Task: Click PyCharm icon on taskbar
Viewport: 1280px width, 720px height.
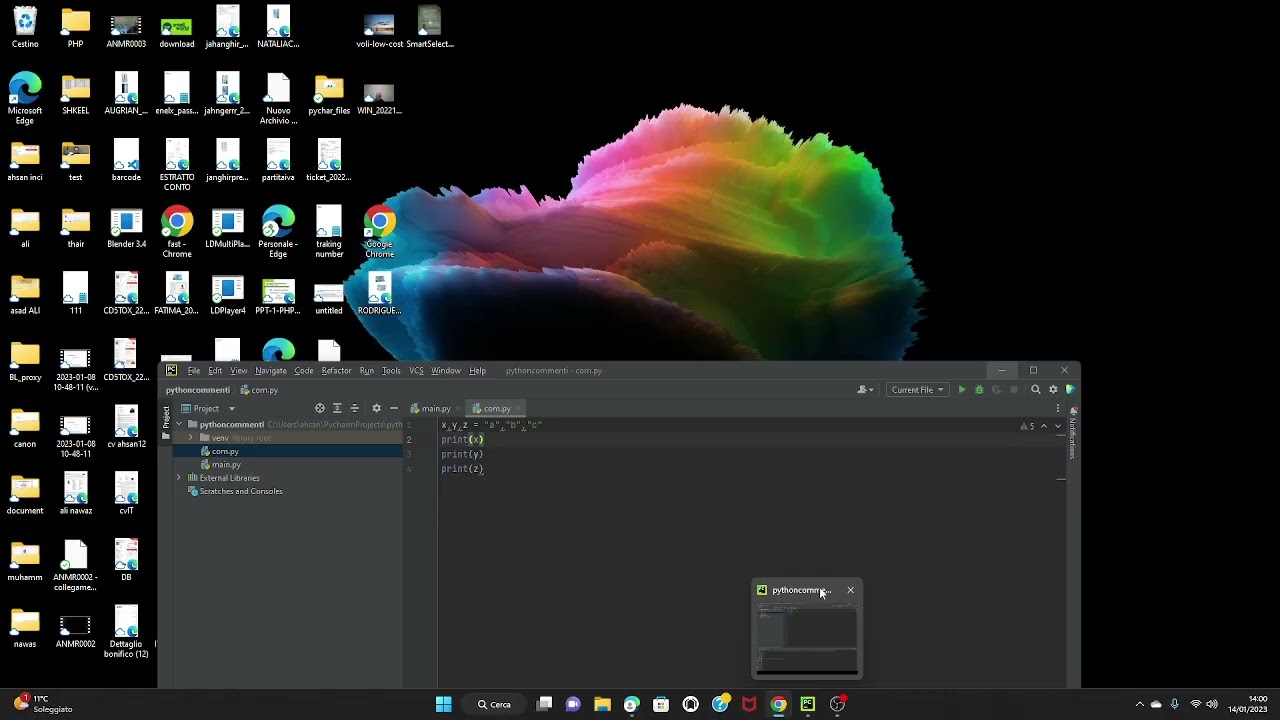Action: coord(808,704)
